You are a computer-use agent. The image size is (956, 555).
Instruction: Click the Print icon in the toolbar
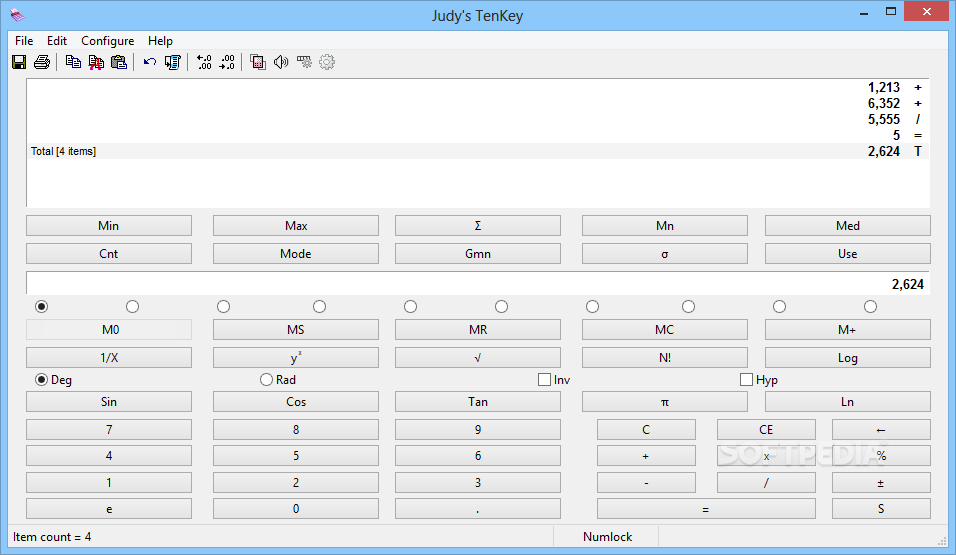(x=41, y=62)
